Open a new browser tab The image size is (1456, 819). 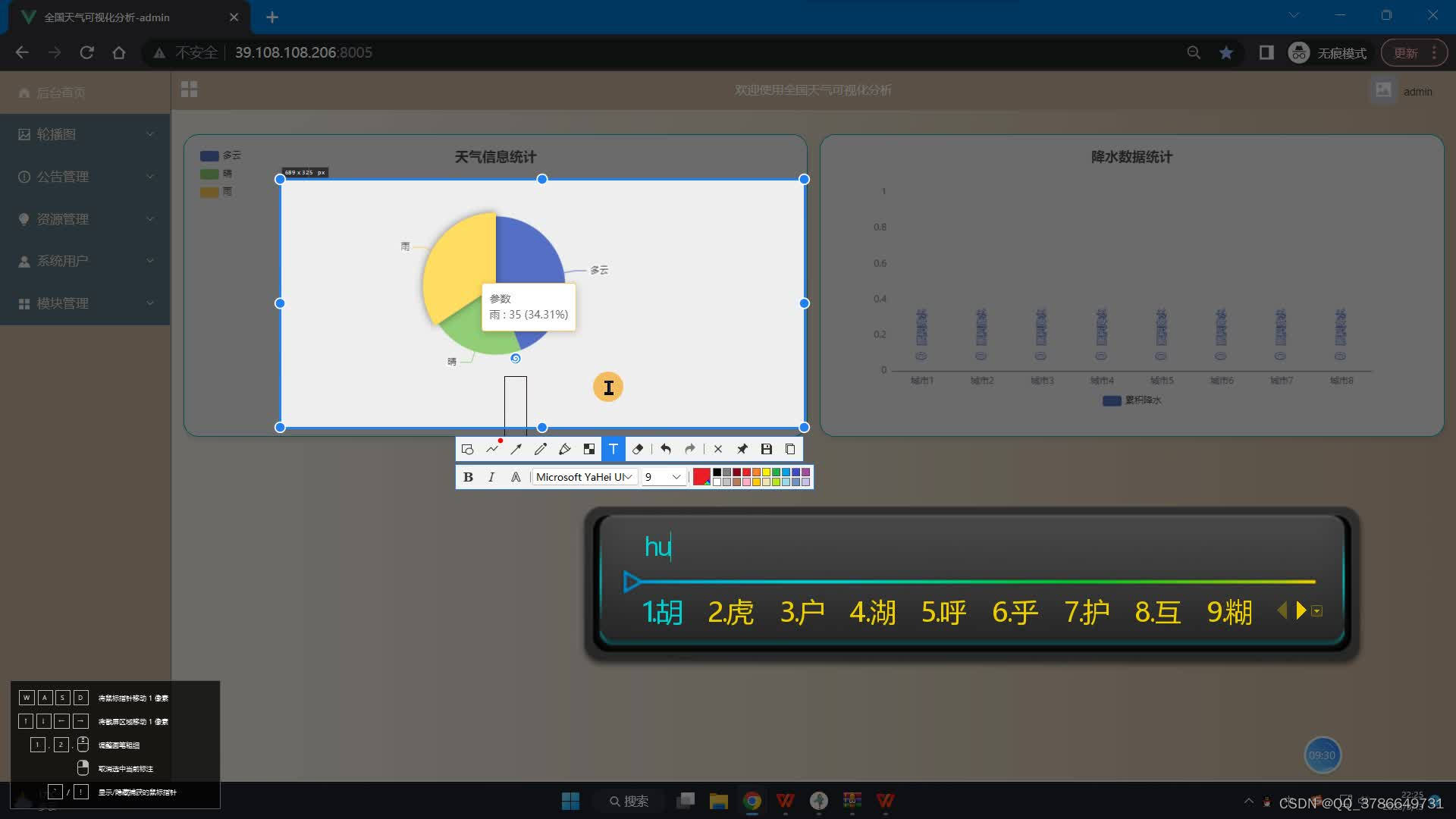coord(272,17)
